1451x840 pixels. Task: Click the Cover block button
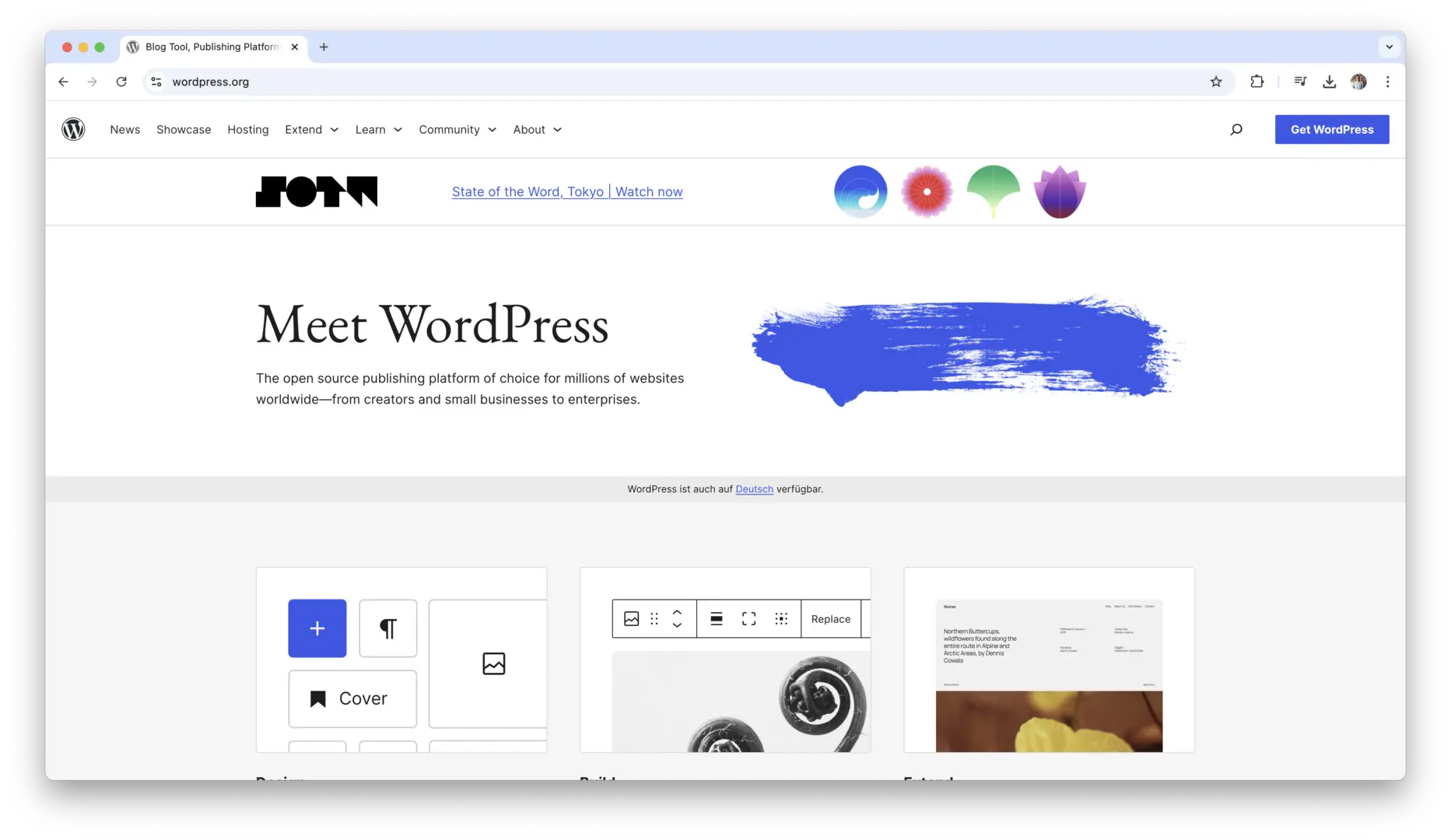[x=352, y=698]
